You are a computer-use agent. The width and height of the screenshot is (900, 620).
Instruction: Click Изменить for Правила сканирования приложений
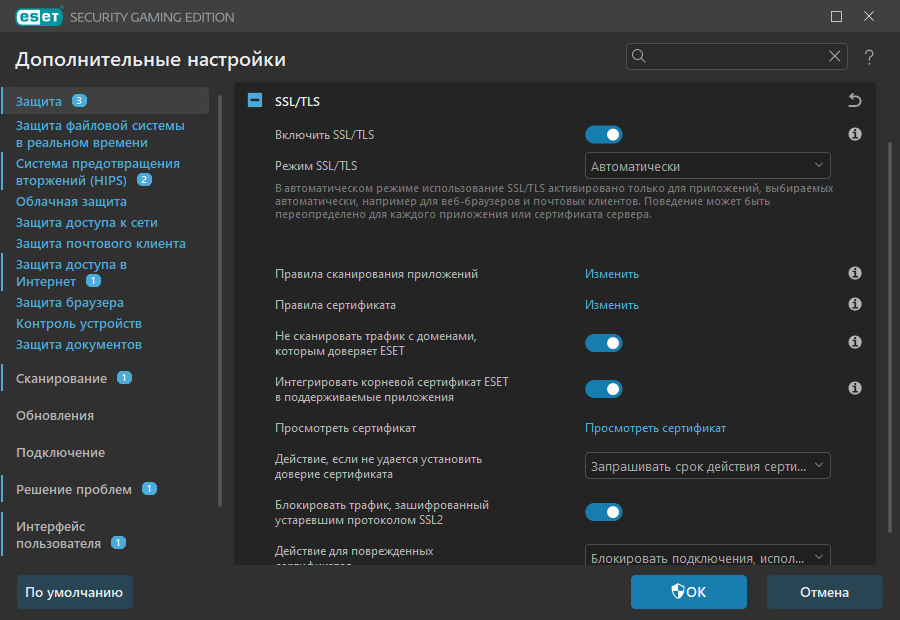tap(611, 274)
